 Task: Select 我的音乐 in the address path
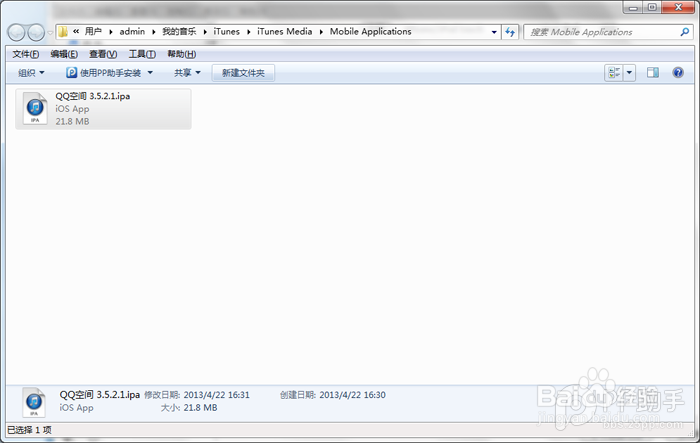pos(179,31)
